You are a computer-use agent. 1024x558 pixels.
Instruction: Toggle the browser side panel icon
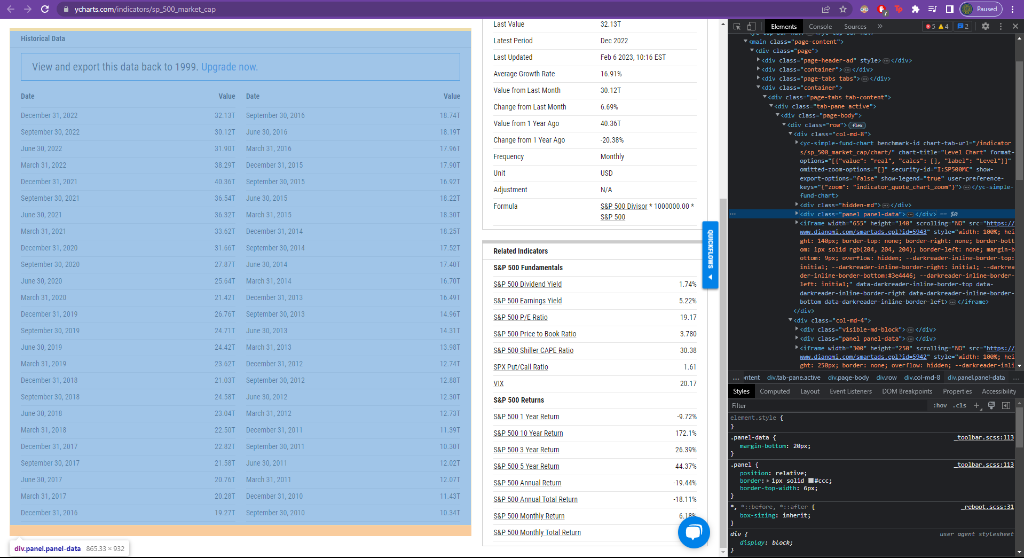tap(949, 9)
